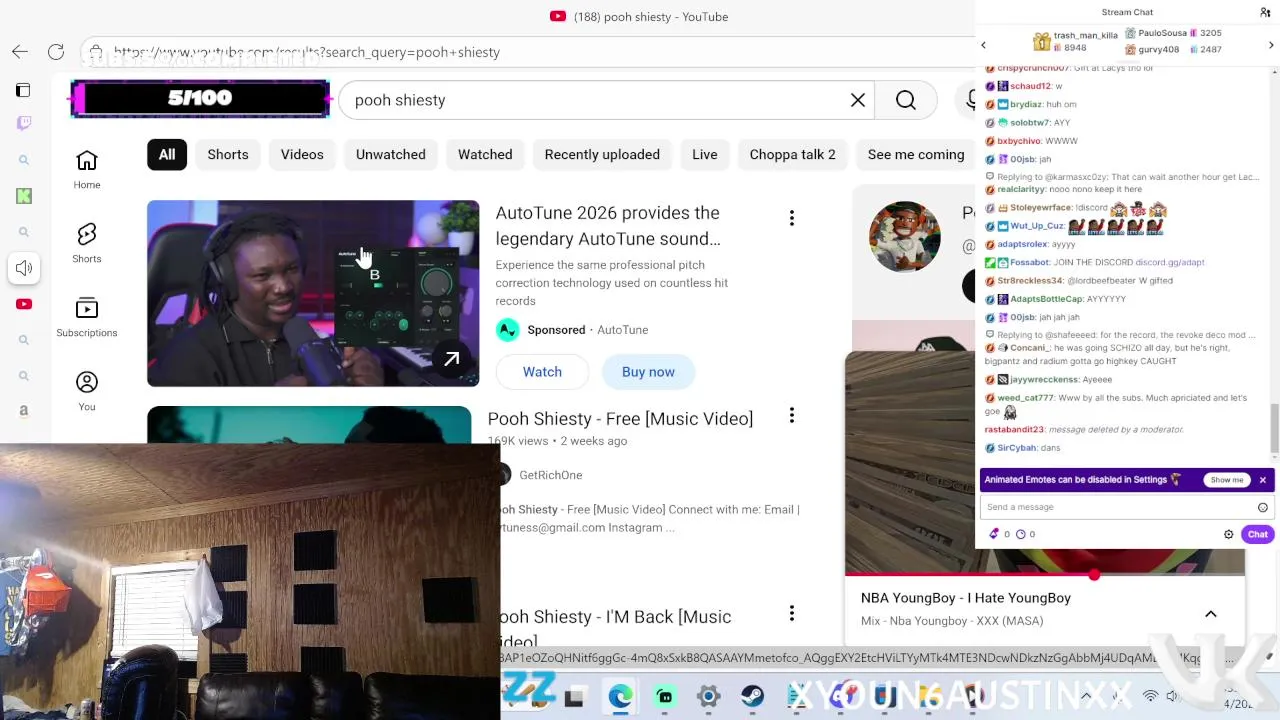Open Settings gear on the taskbar
1280x720 pixels.
point(708,697)
